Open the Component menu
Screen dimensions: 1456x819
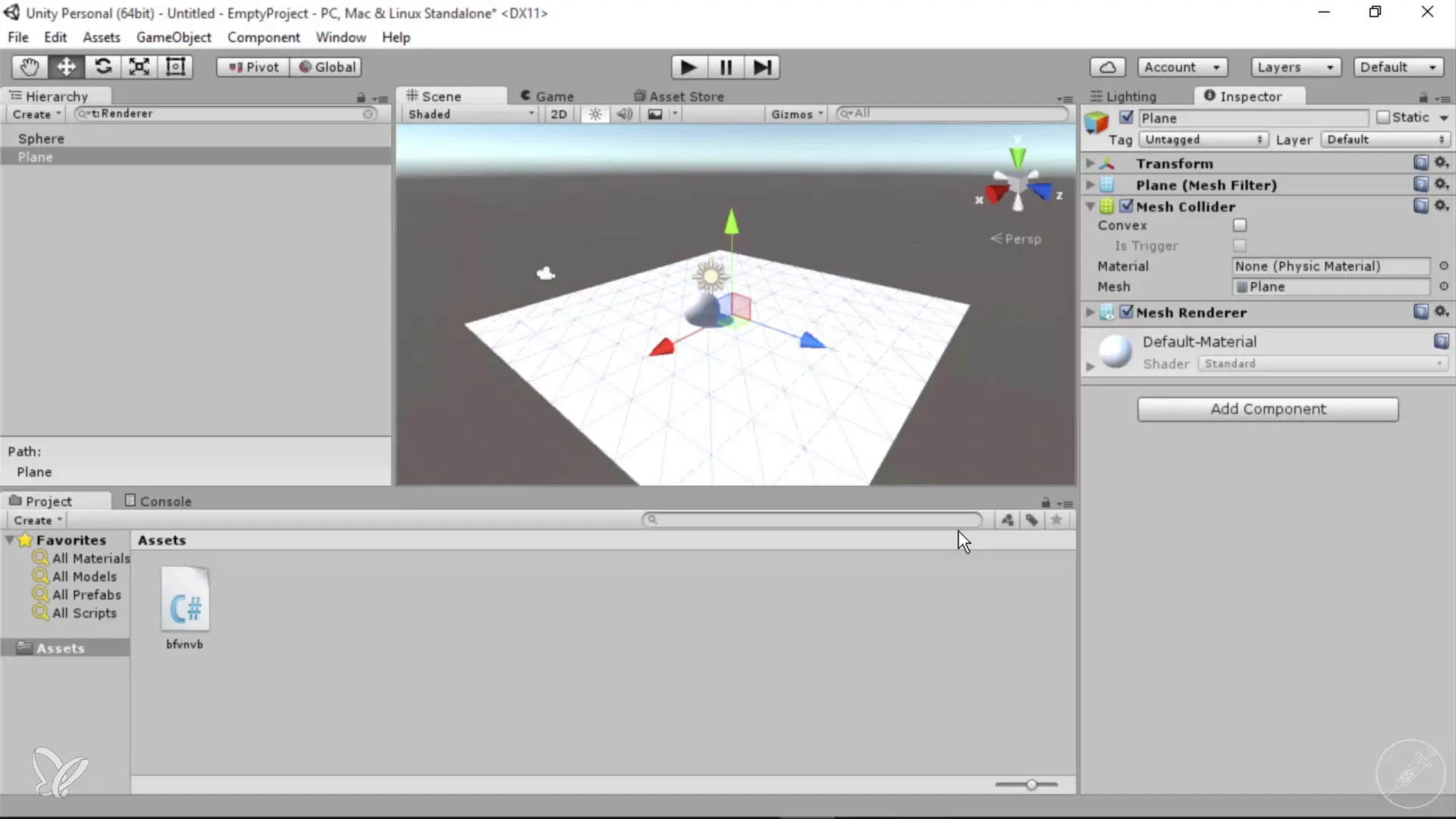263,37
